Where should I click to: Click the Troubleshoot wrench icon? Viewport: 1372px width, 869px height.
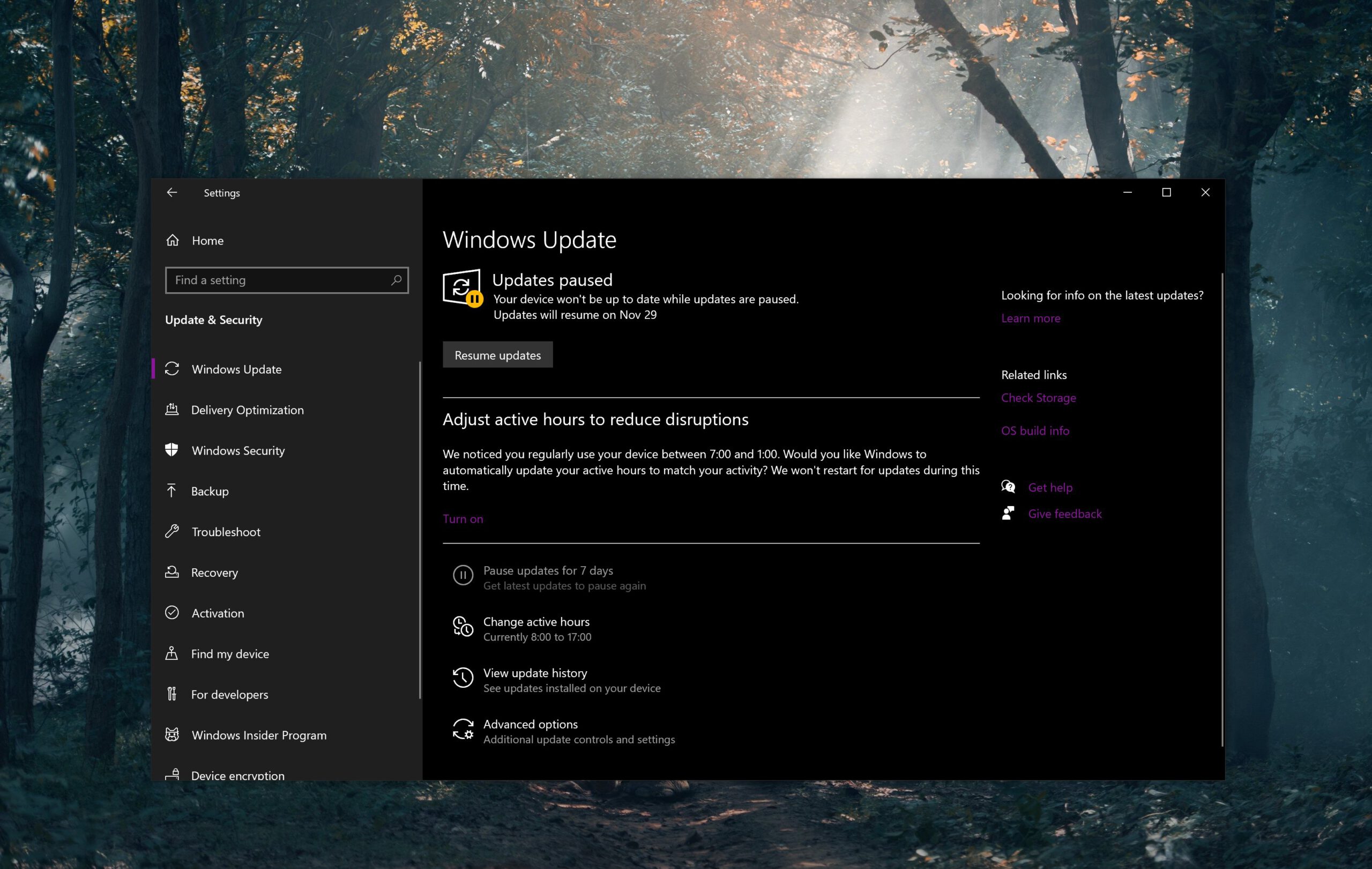tap(172, 532)
